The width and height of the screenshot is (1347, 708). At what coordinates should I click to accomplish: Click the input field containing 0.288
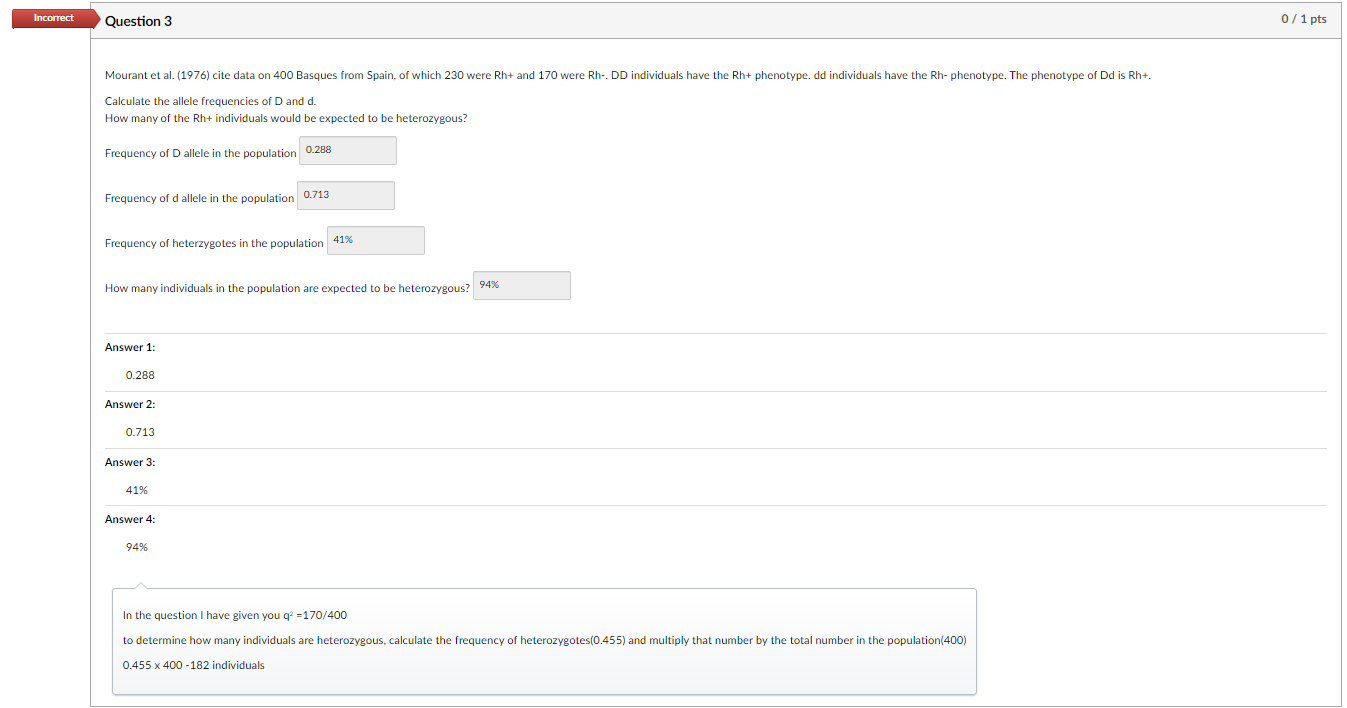(x=347, y=150)
